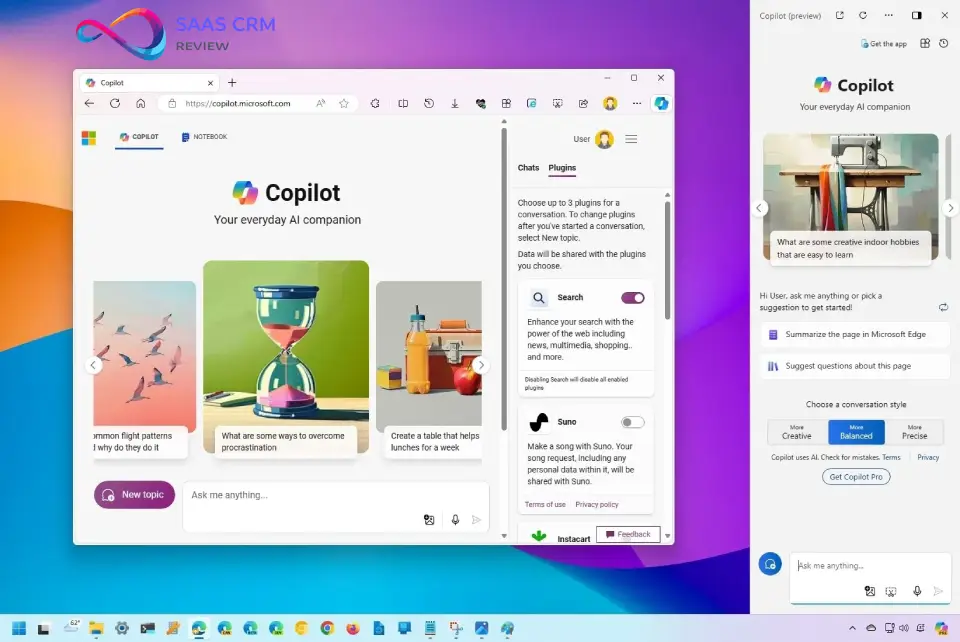Open chat history in the Copilot sidebar
The width and height of the screenshot is (960, 642).
click(944, 44)
